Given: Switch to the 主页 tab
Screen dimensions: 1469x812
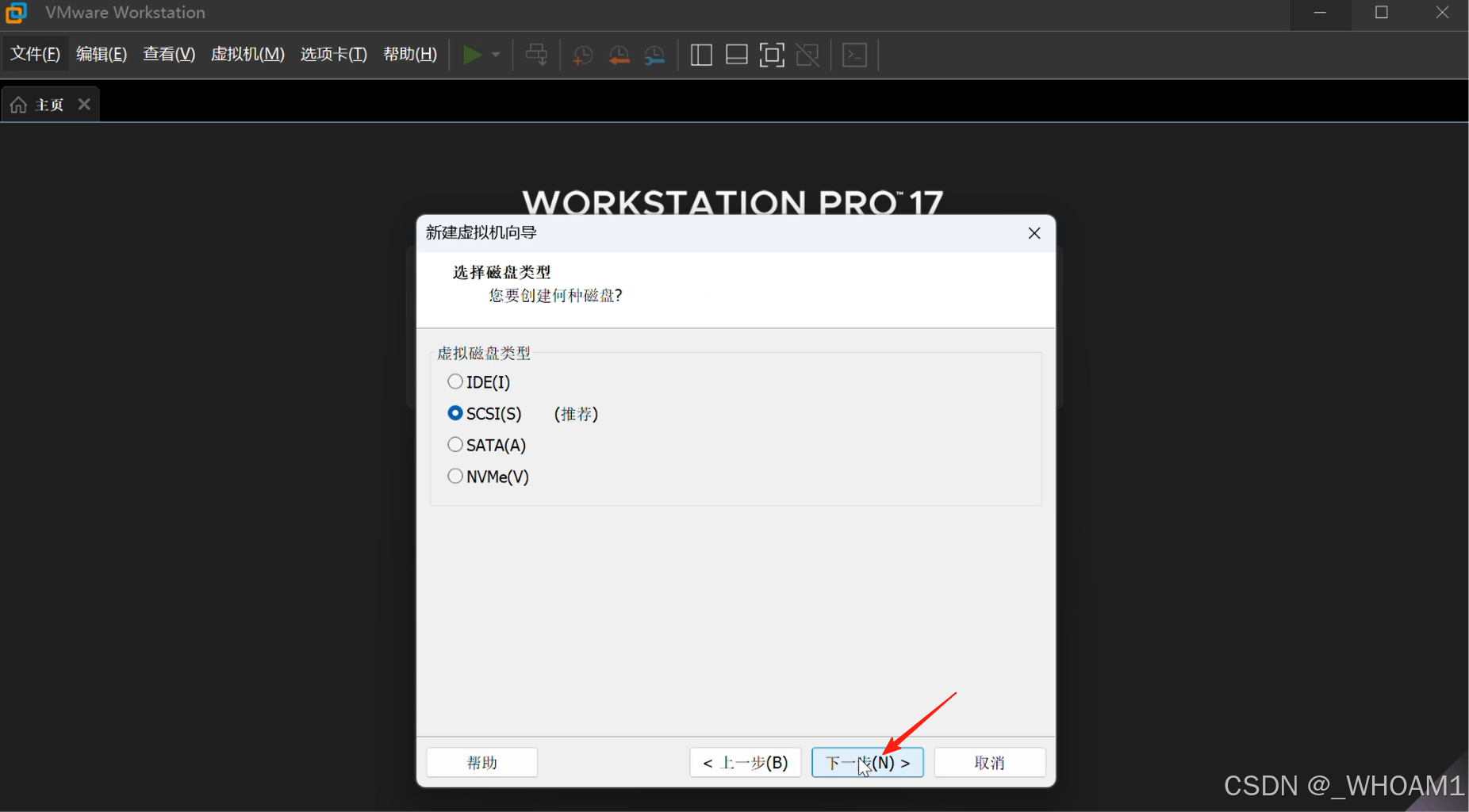Looking at the screenshot, I should pos(50,105).
